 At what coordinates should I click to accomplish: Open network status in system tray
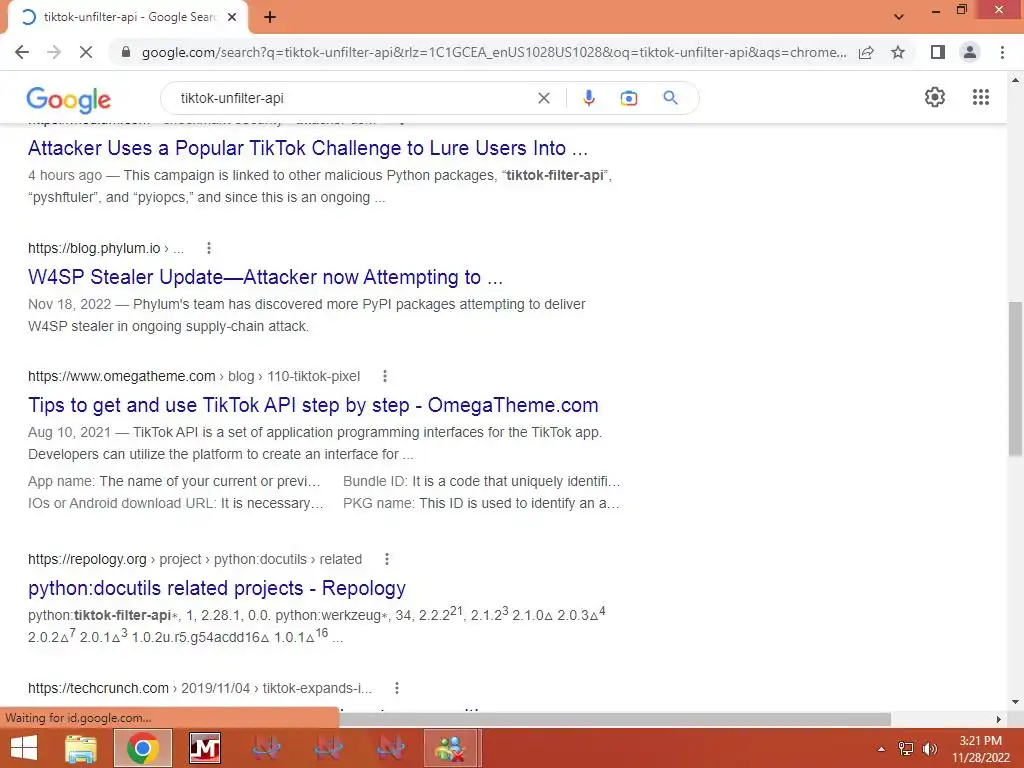906,749
